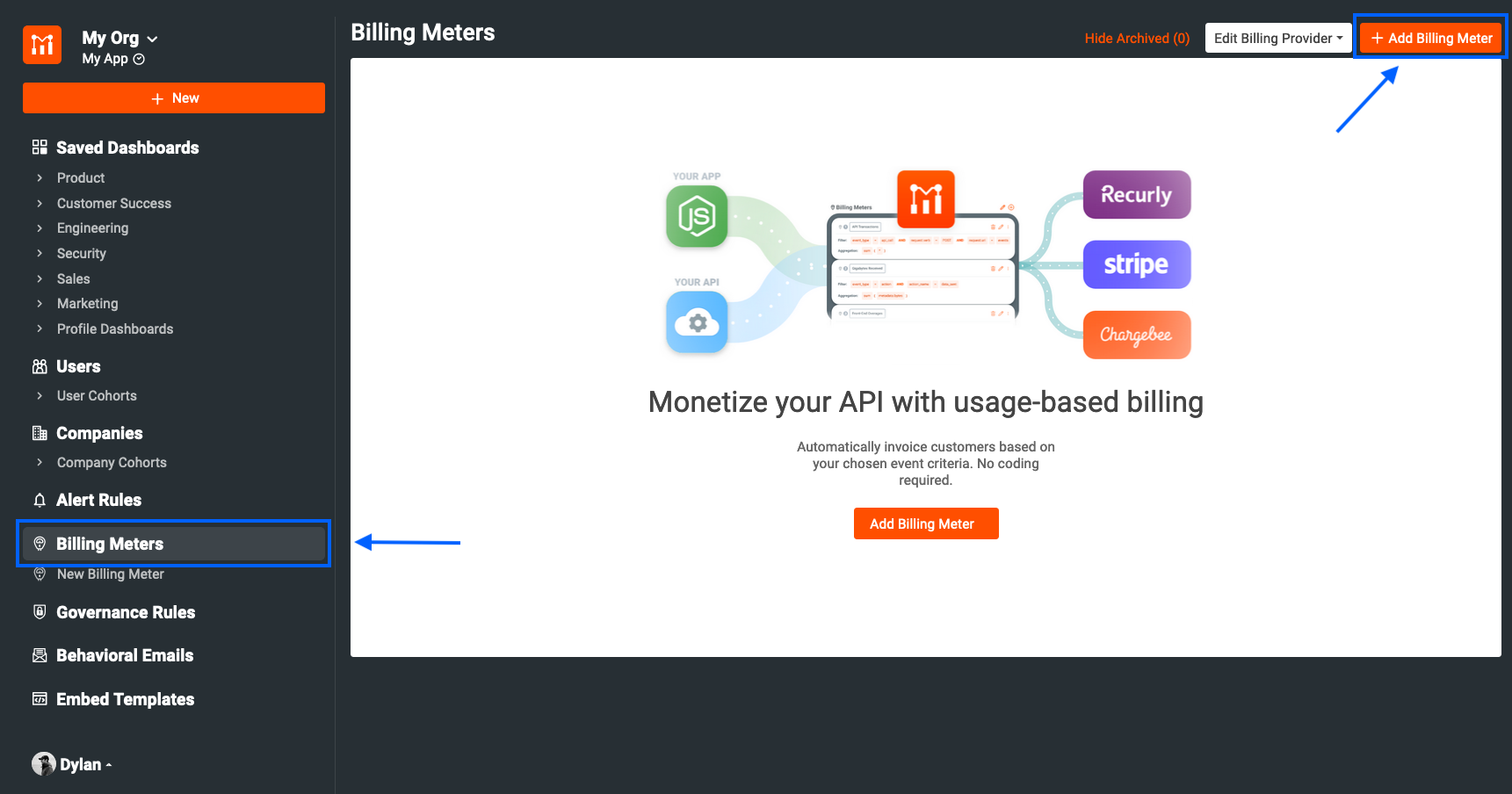This screenshot has height=794, width=1512.
Task: Click the Users people icon
Action: click(x=40, y=366)
